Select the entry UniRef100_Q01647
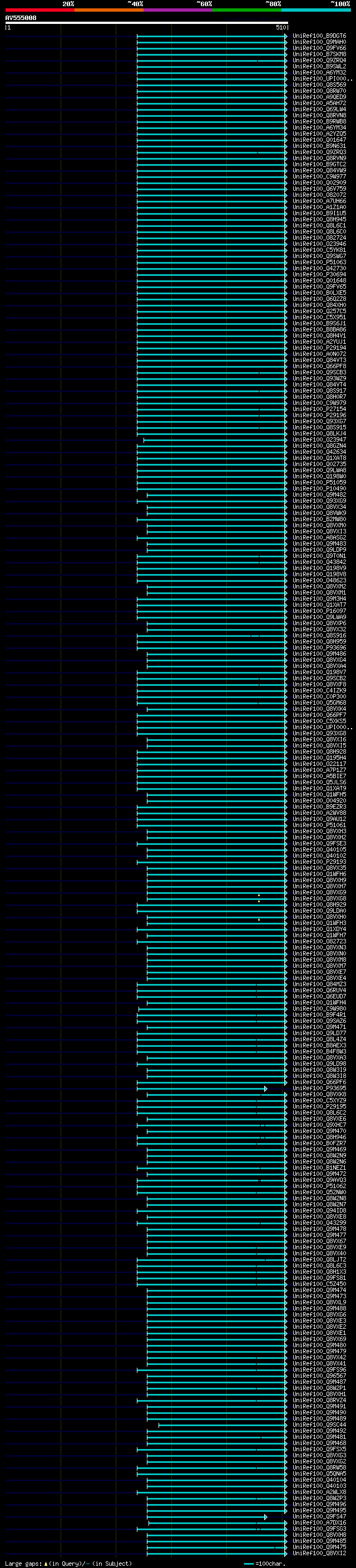This screenshot has height=1568, width=356. click(x=319, y=140)
